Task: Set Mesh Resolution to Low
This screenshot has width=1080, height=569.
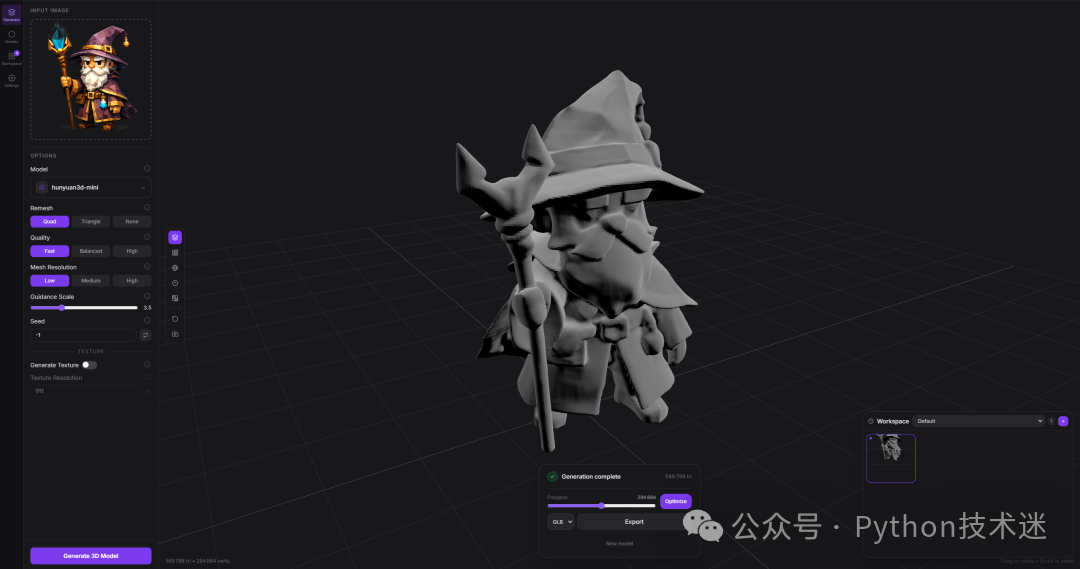Action: tap(50, 280)
